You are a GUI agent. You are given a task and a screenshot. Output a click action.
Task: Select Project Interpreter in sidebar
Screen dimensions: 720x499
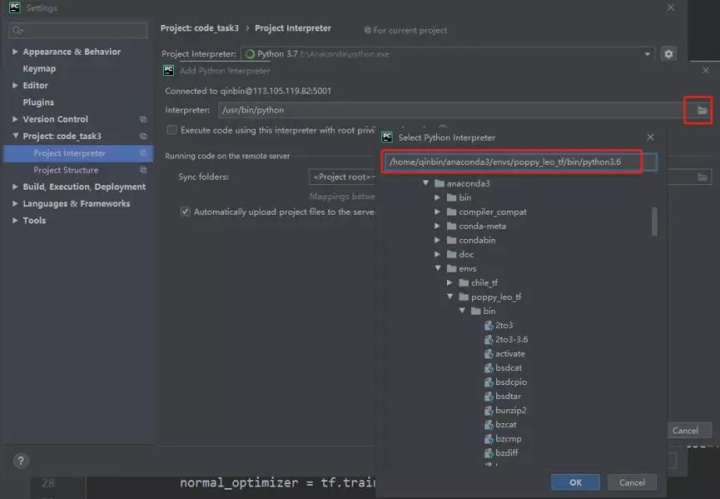[x=78, y=153]
